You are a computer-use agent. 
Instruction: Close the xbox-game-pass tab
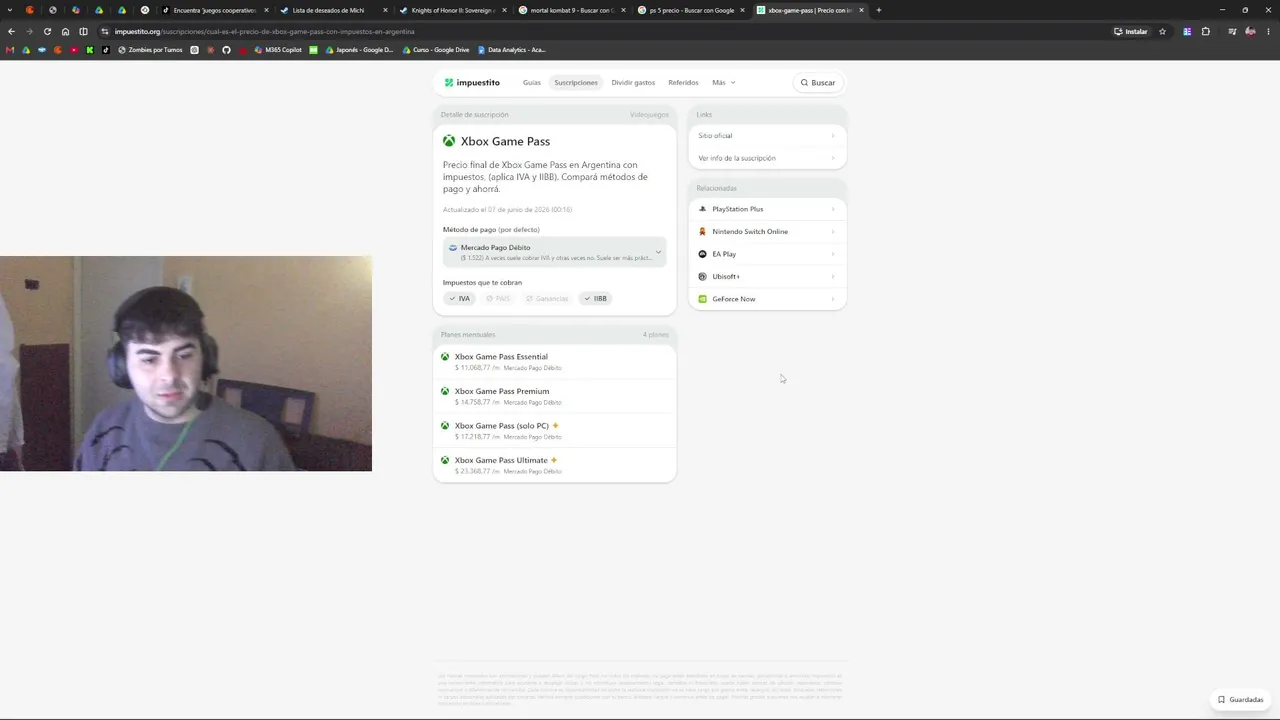(x=861, y=10)
